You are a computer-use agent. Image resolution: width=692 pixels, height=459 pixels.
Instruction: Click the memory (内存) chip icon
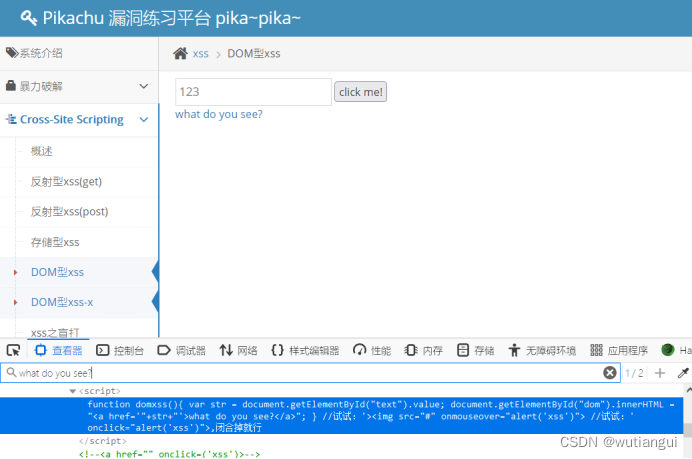pos(410,350)
